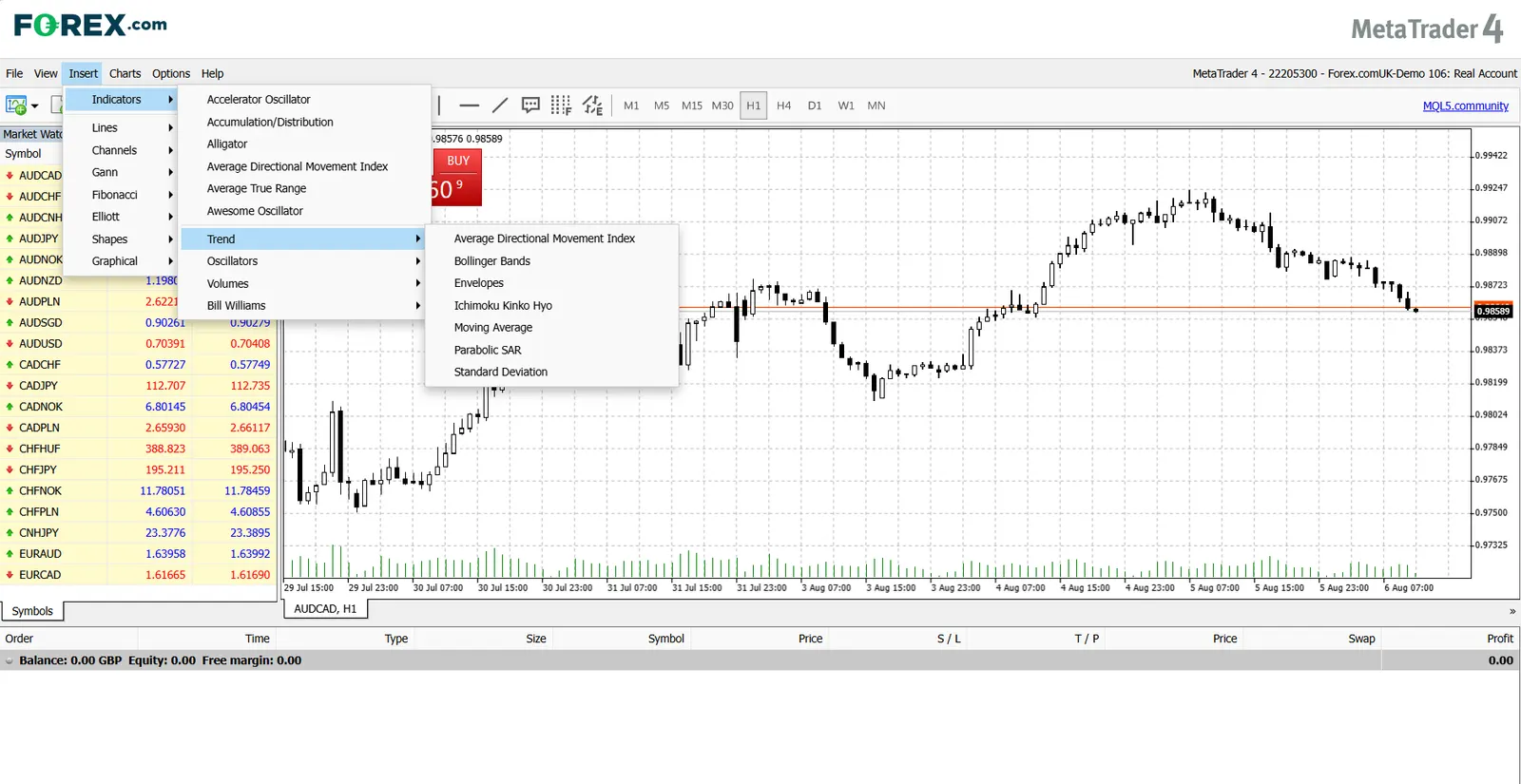This screenshot has height=784, width=1521.
Task: Click the red down arrow beside AUDPLN
Action: click(10, 301)
